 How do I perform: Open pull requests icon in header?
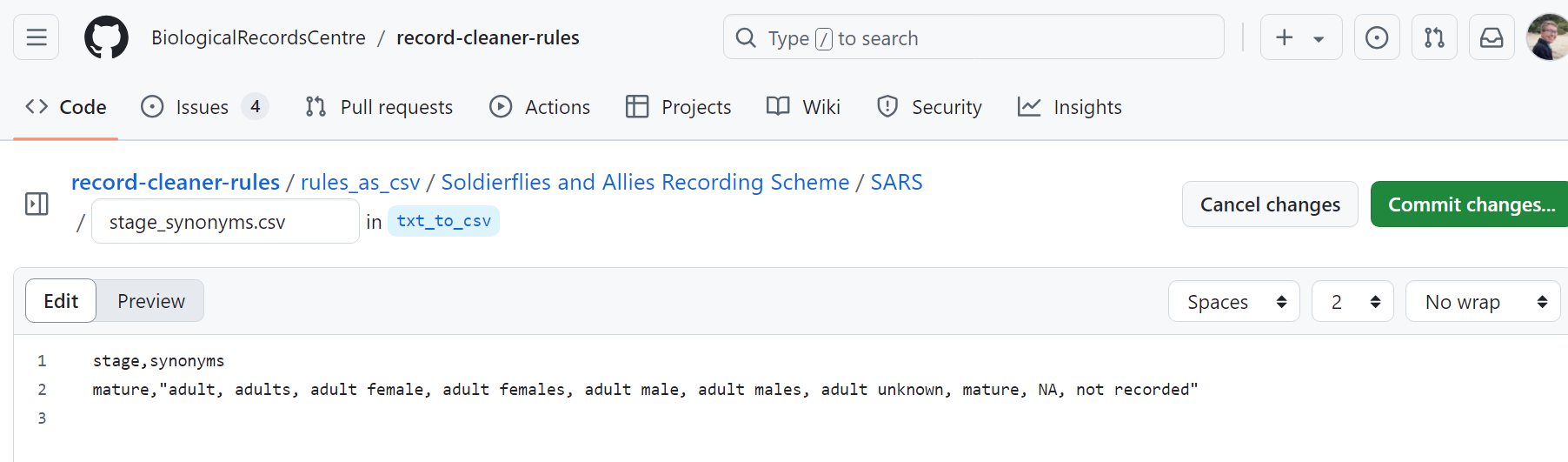coord(1434,37)
